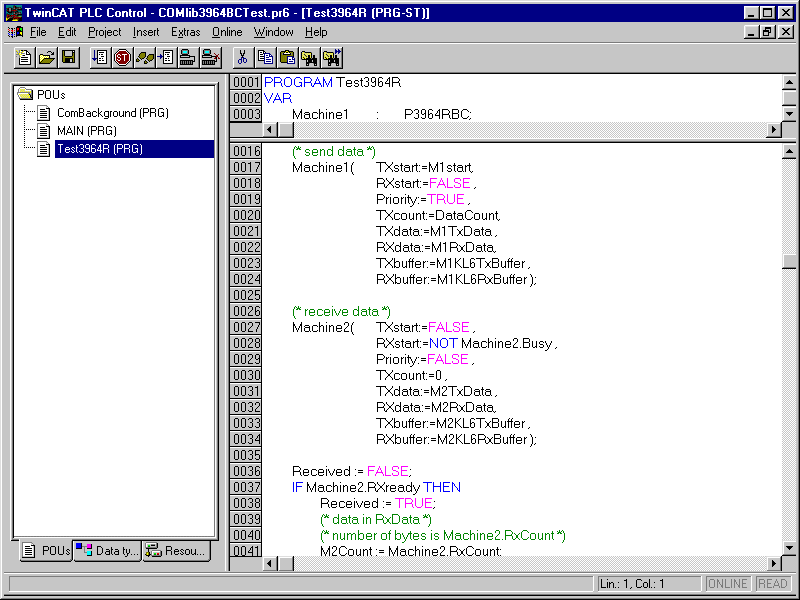Select Test3964R (PRG) in the tree
800x600 pixels.
(134, 149)
